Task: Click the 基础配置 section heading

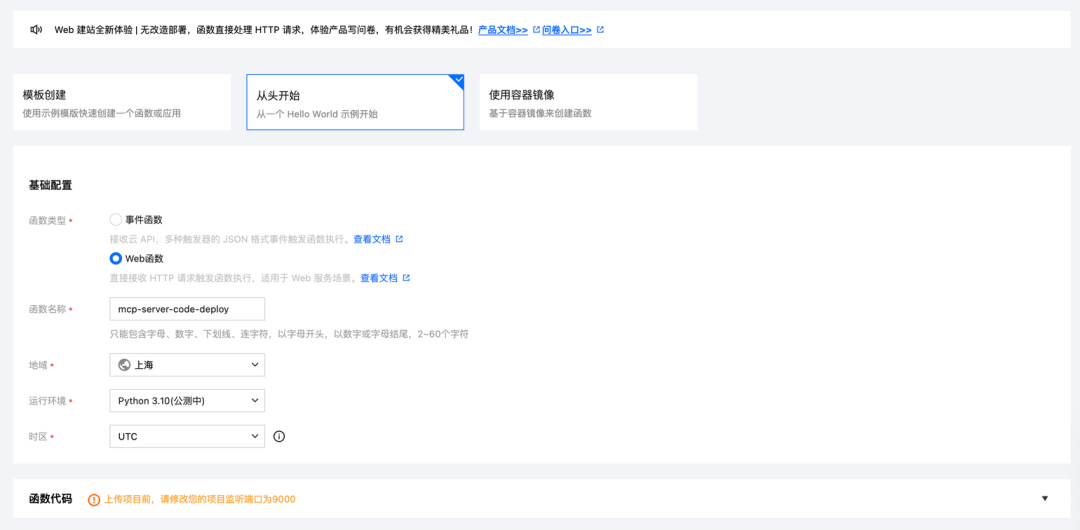Action: tap(50, 185)
